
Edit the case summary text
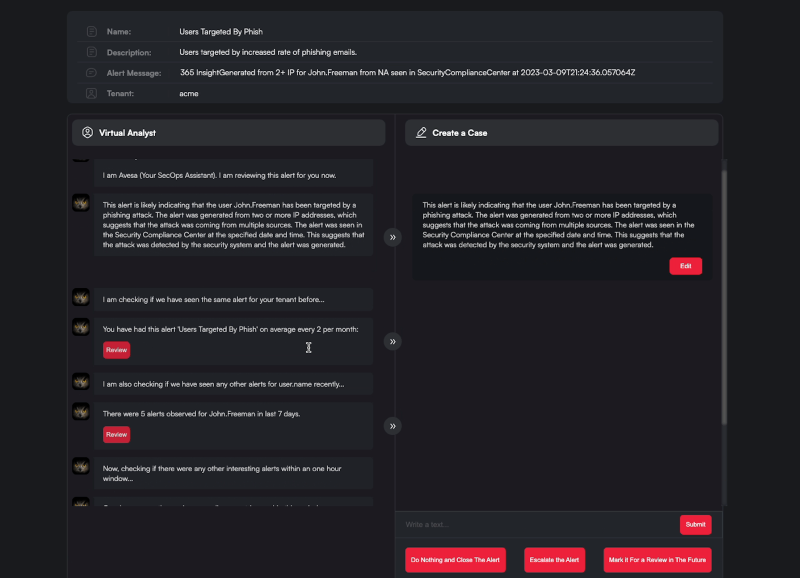(x=686, y=265)
